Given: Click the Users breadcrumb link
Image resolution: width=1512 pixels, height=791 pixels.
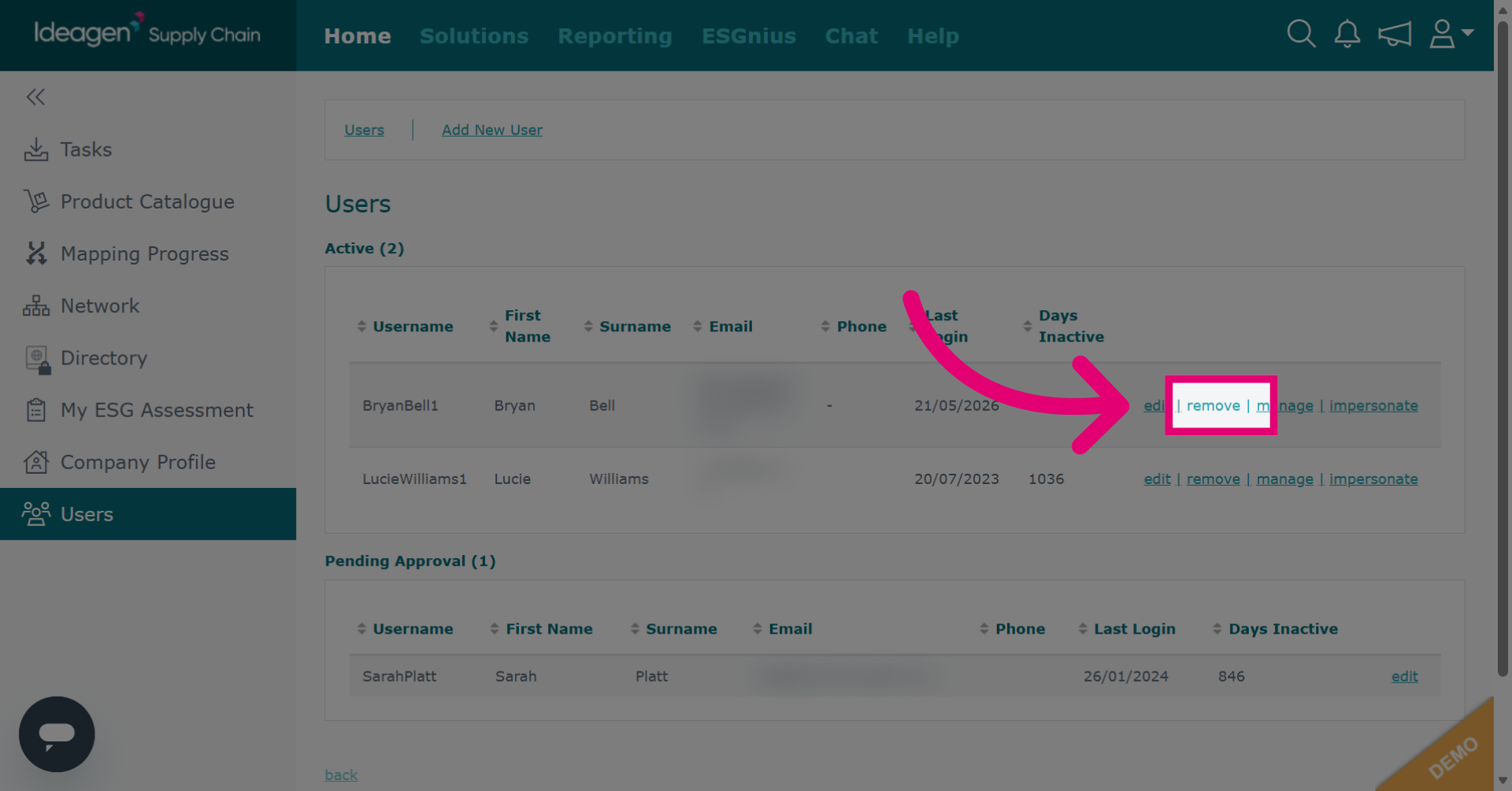Looking at the screenshot, I should click(364, 130).
